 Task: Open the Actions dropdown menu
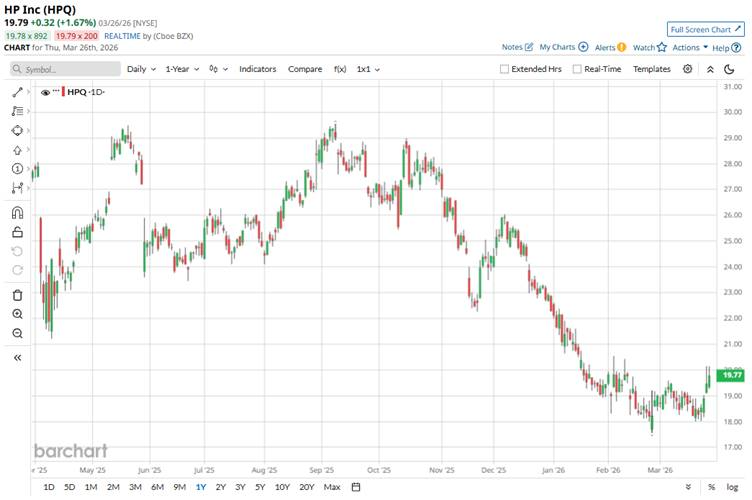click(x=690, y=47)
